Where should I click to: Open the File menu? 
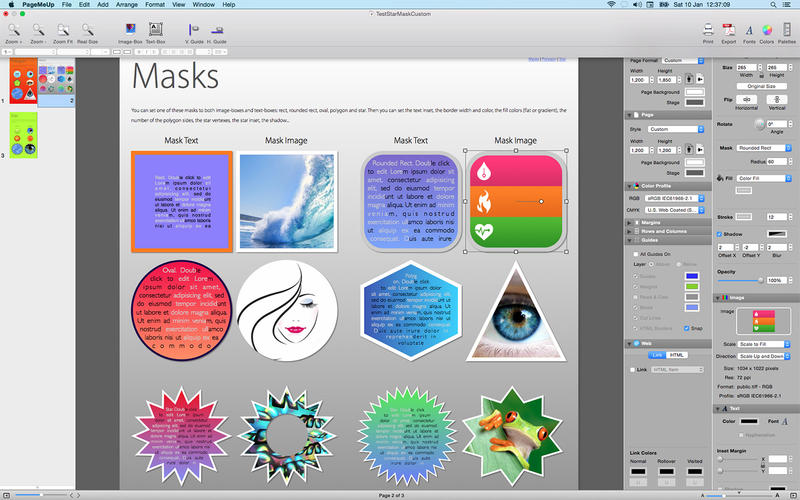point(67,5)
